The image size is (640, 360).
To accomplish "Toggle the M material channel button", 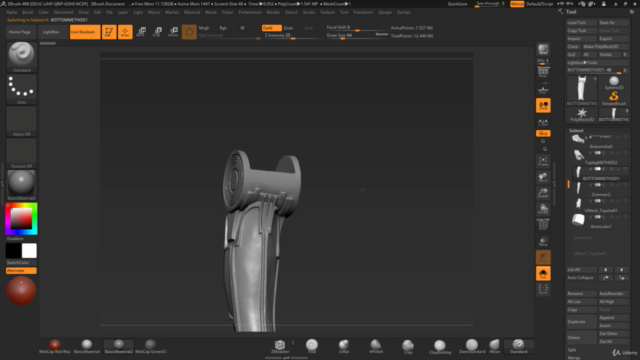I will click(x=242, y=28).
